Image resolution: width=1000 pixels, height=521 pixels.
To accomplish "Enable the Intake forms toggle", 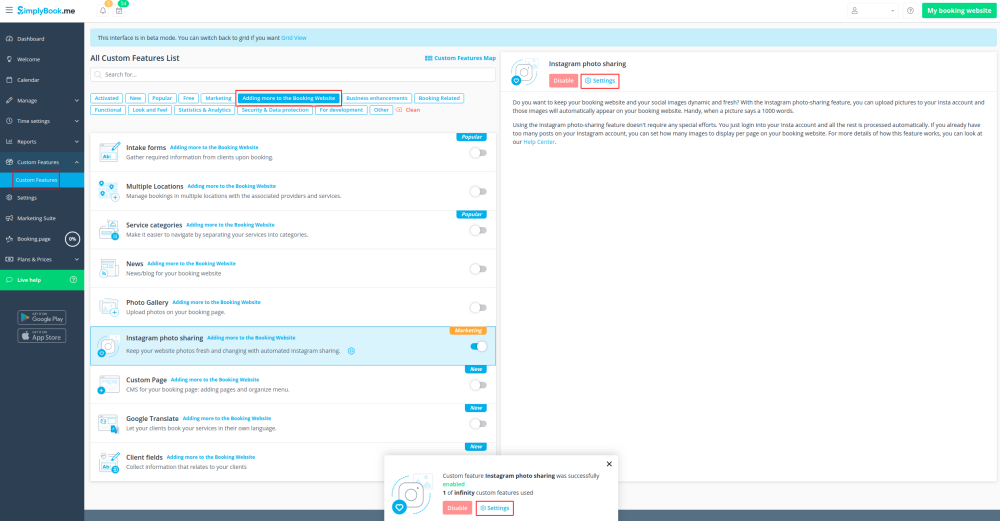I will pyautogui.click(x=478, y=153).
